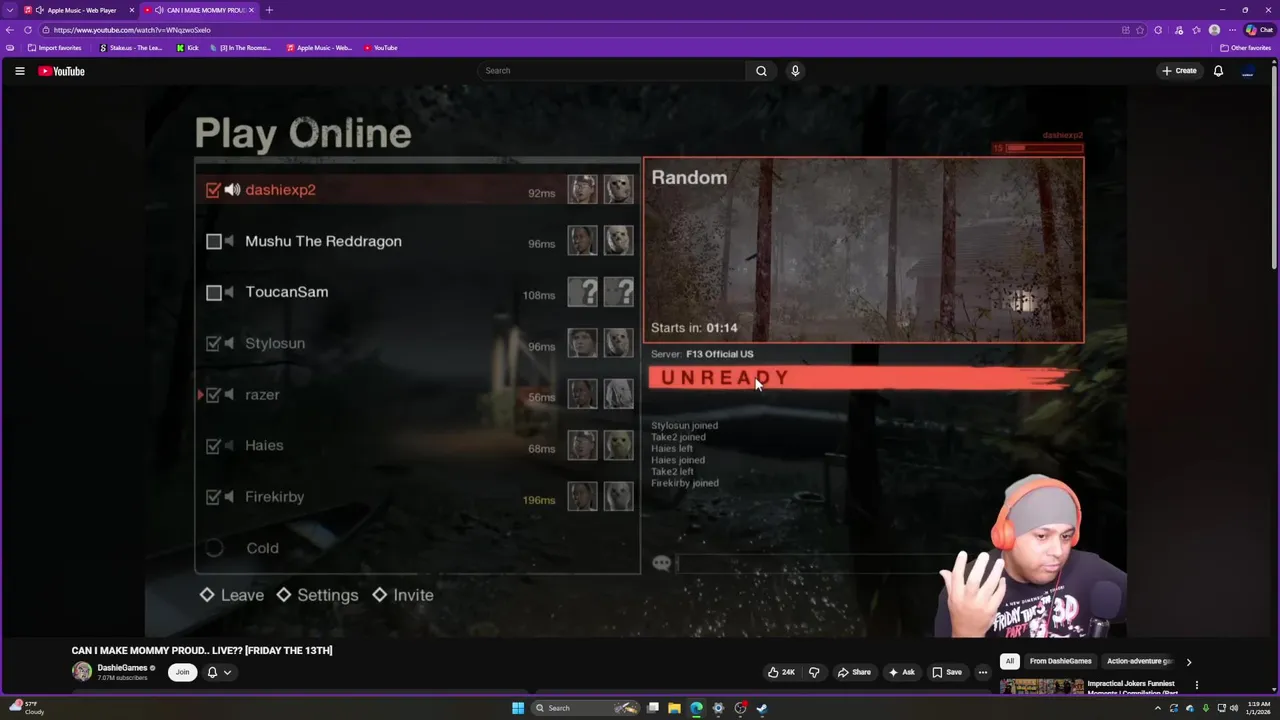
Task: Open the weather widget showing 57°F
Action: click(x=26, y=708)
